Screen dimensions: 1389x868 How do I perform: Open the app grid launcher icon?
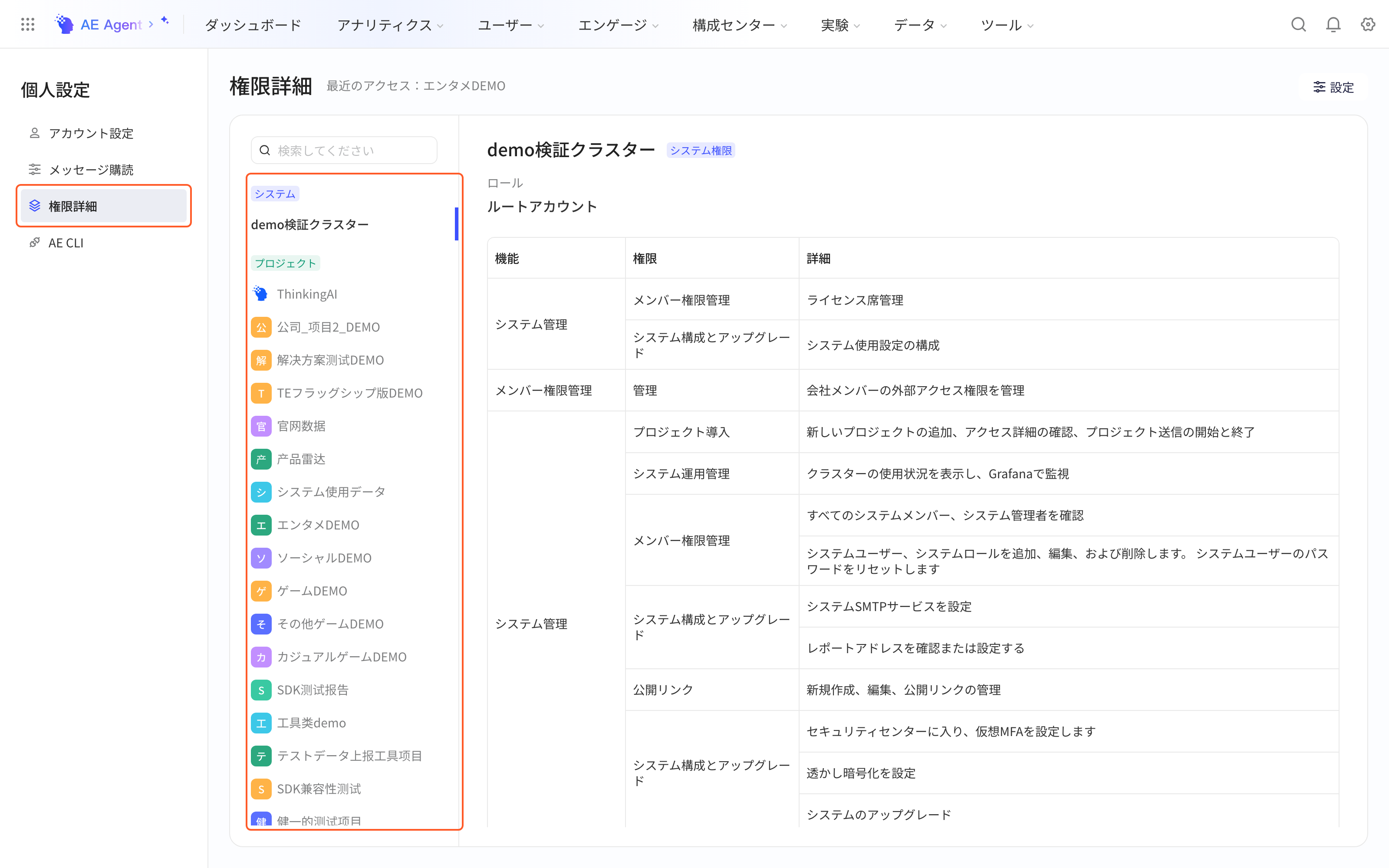click(x=27, y=24)
